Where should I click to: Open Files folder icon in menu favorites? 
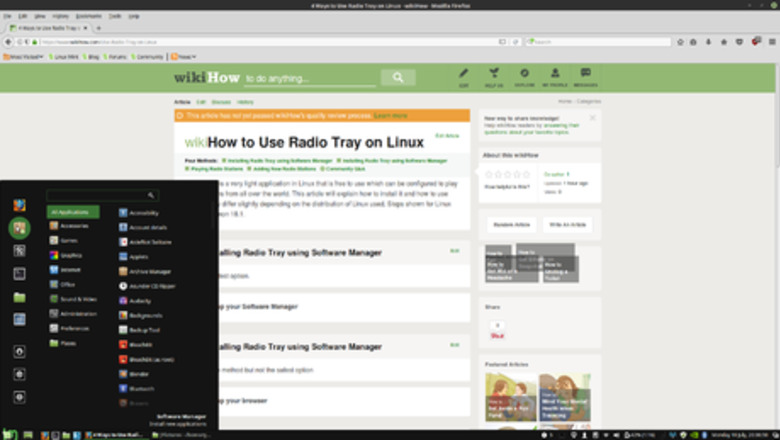tap(19, 297)
